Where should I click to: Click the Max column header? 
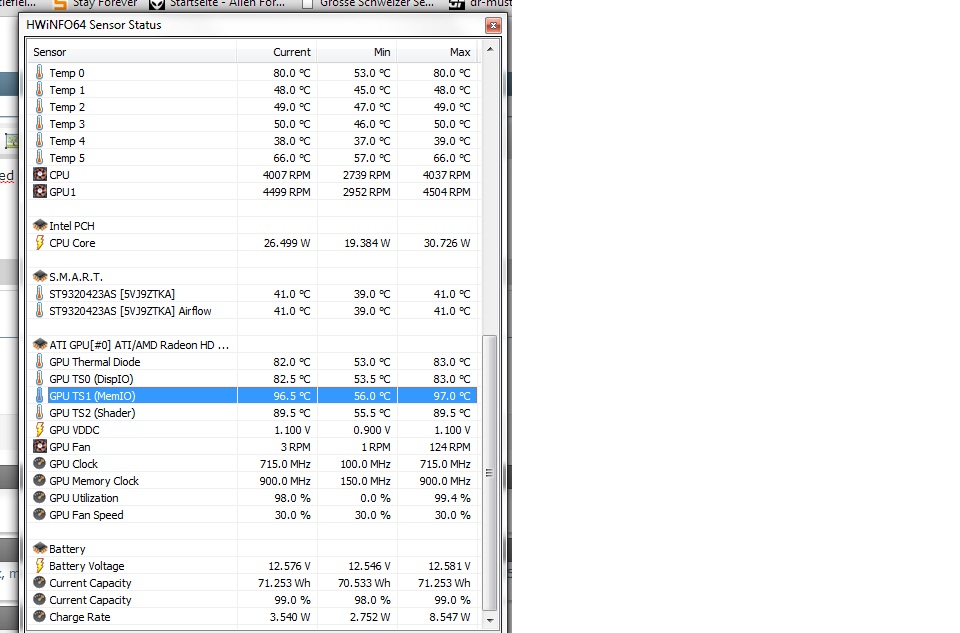point(437,52)
